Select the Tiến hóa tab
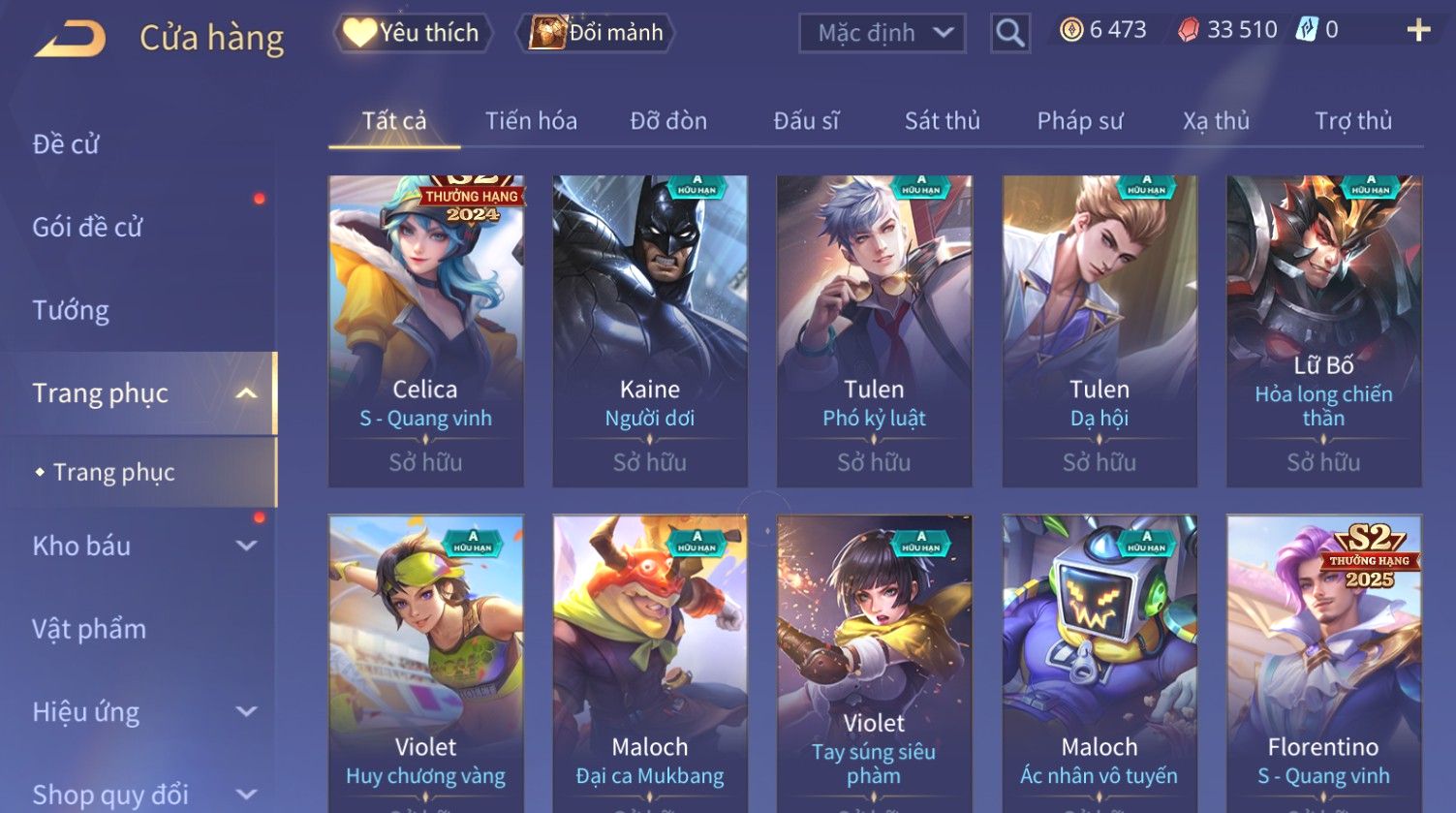This screenshot has width=1456, height=813. tap(531, 121)
